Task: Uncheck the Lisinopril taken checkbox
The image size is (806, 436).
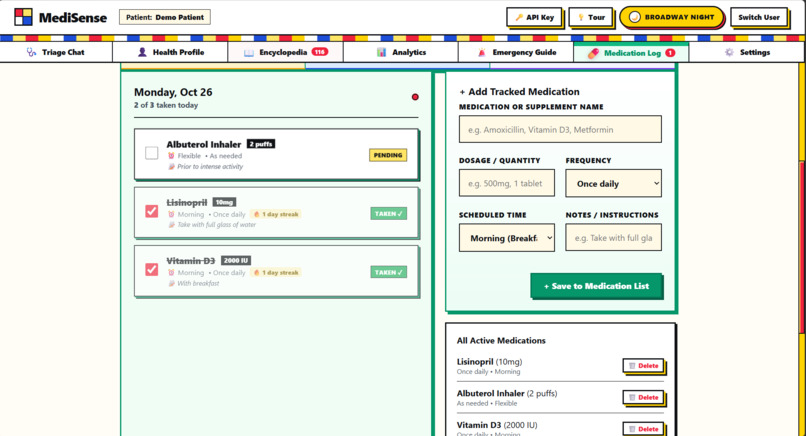Action: (x=152, y=211)
